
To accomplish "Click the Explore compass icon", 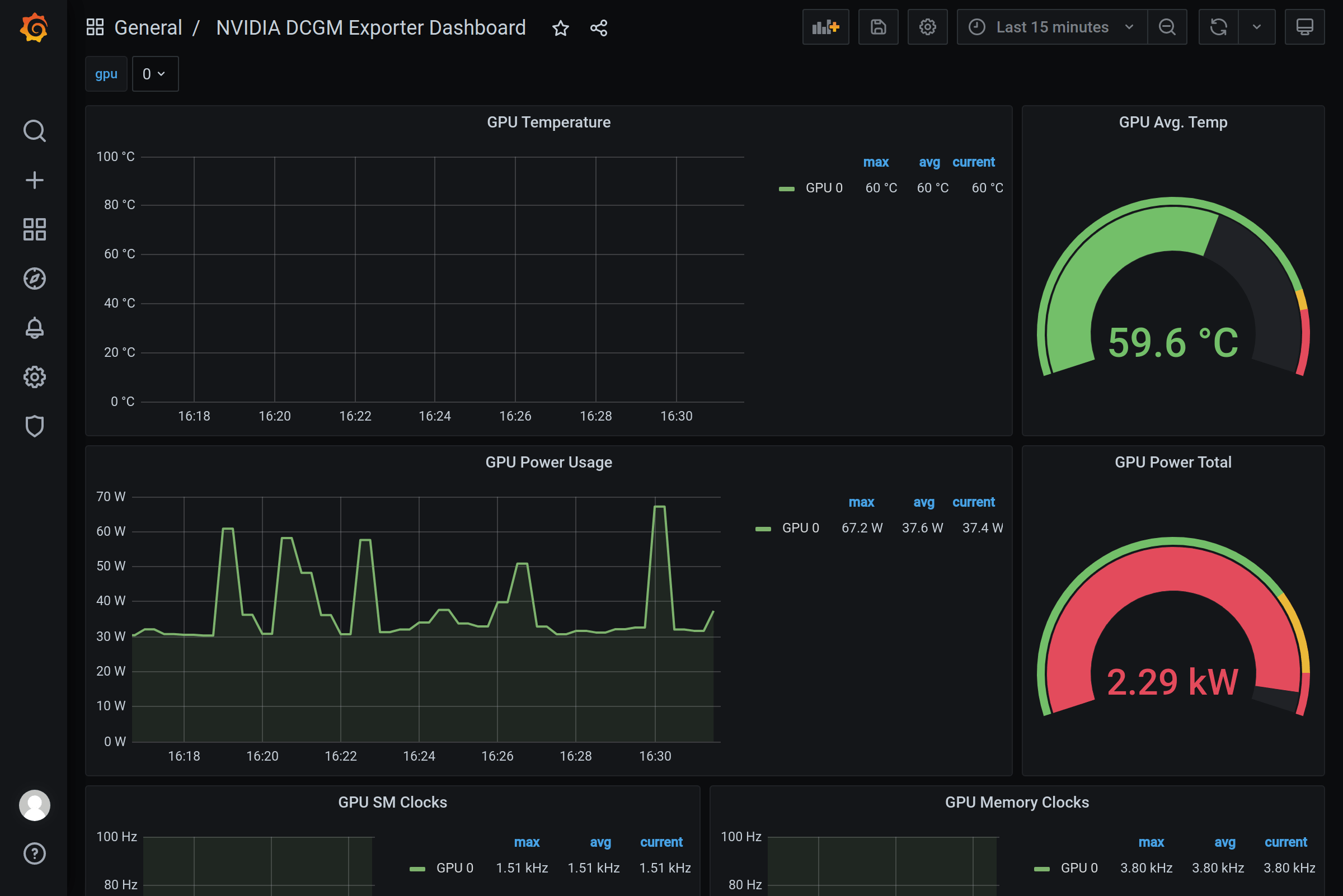I will (34, 278).
